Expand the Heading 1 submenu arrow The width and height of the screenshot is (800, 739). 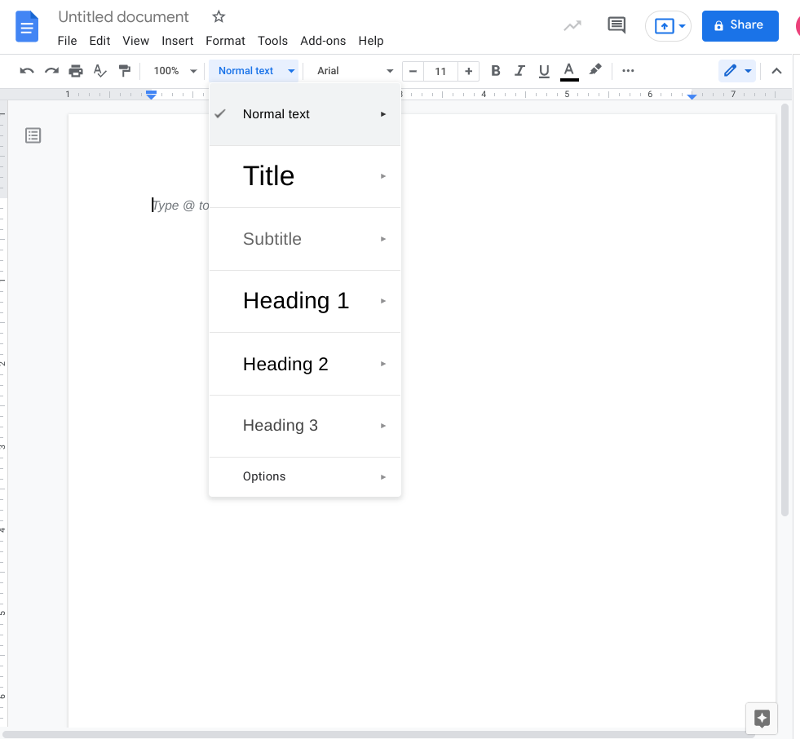[x=383, y=301]
